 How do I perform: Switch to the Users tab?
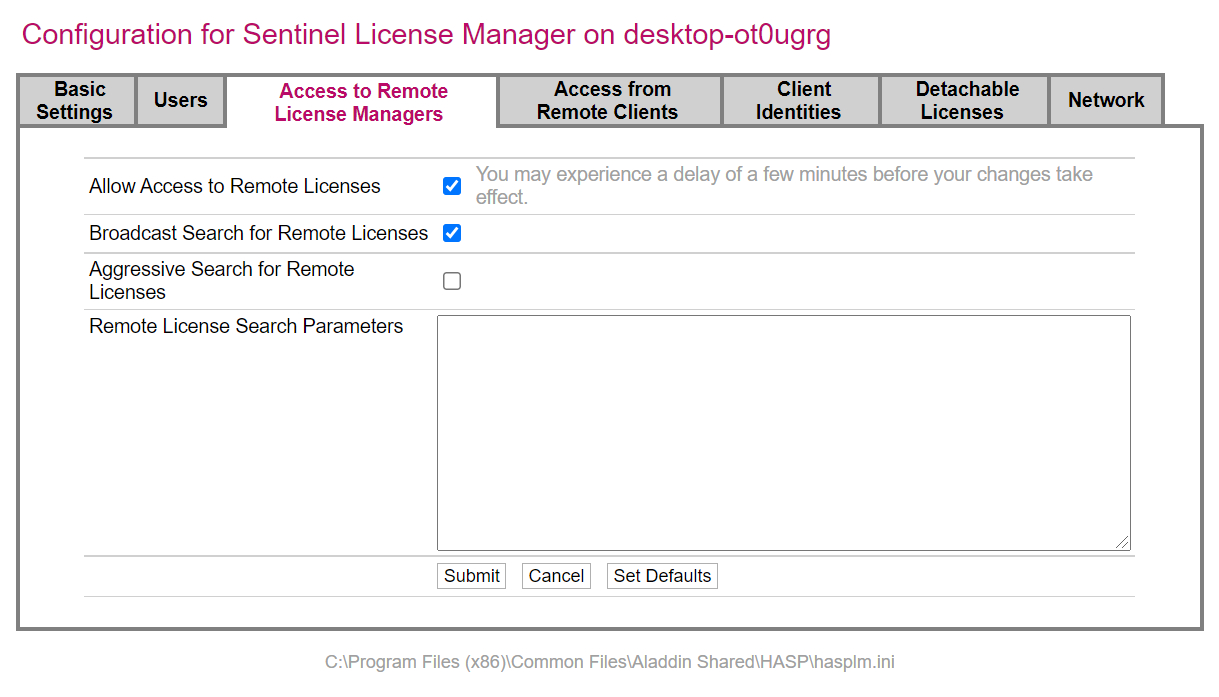tap(180, 101)
